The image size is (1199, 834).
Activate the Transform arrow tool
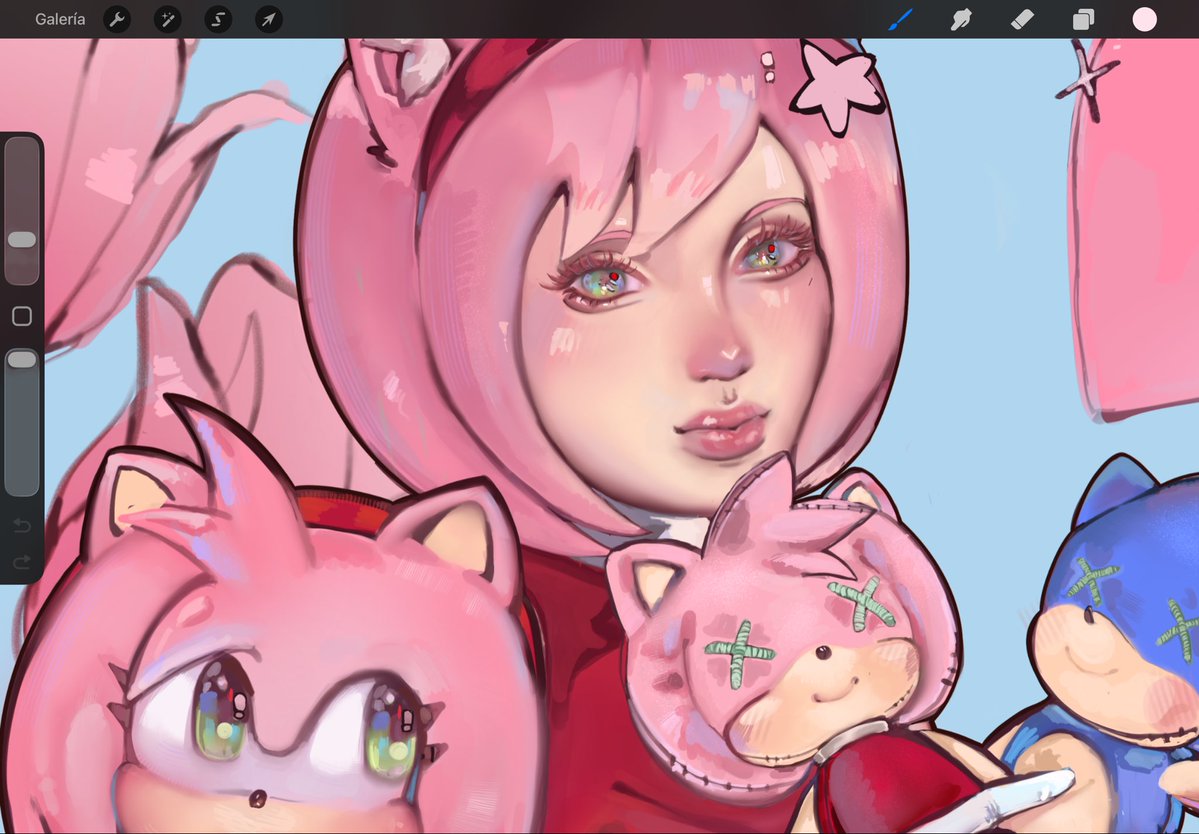(268, 19)
